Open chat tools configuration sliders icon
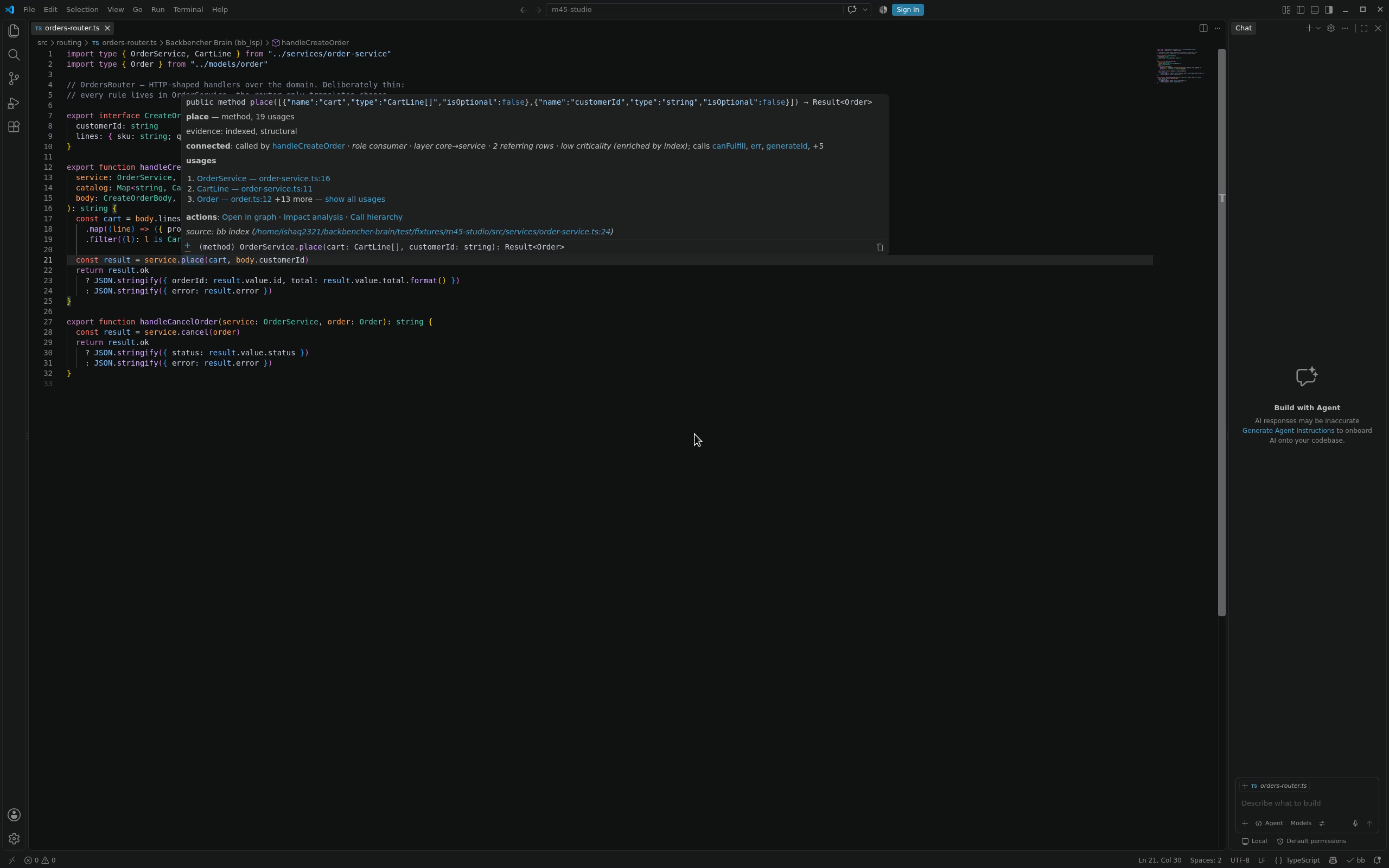The height and width of the screenshot is (868, 1389). 1322,823
